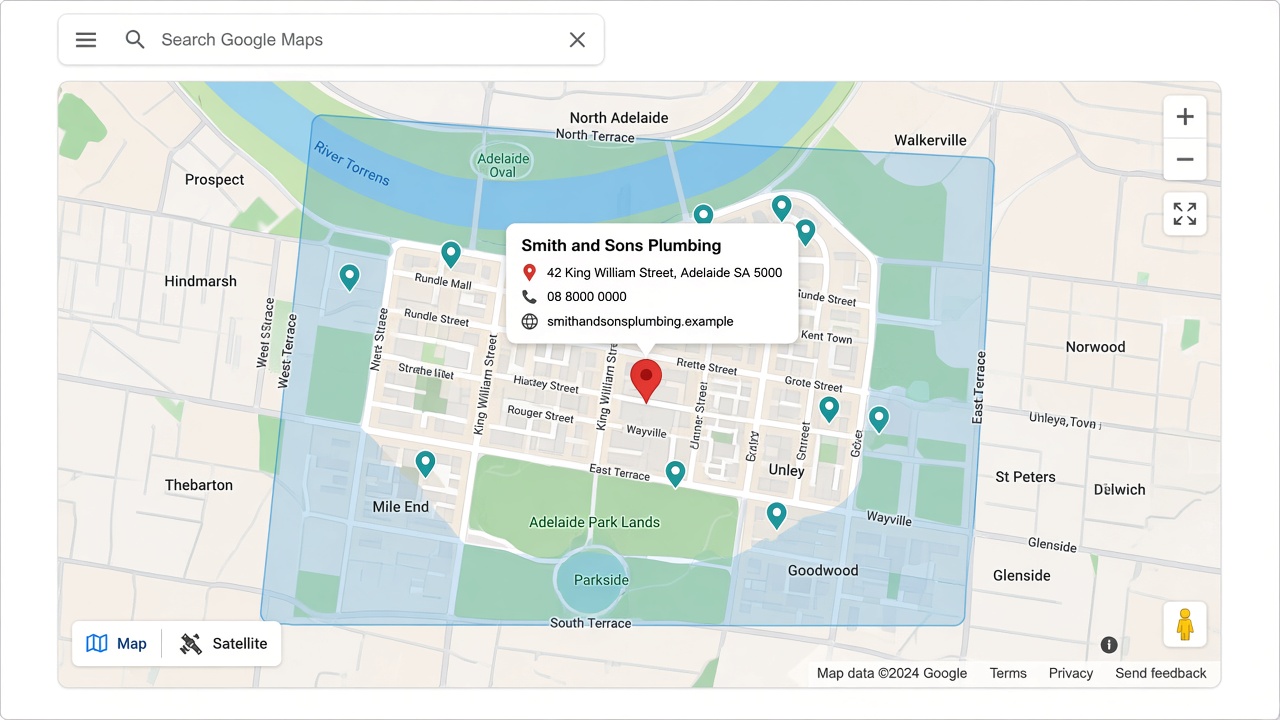Click the Adelaide Oval label
The height and width of the screenshot is (720, 1280).
click(503, 165)
